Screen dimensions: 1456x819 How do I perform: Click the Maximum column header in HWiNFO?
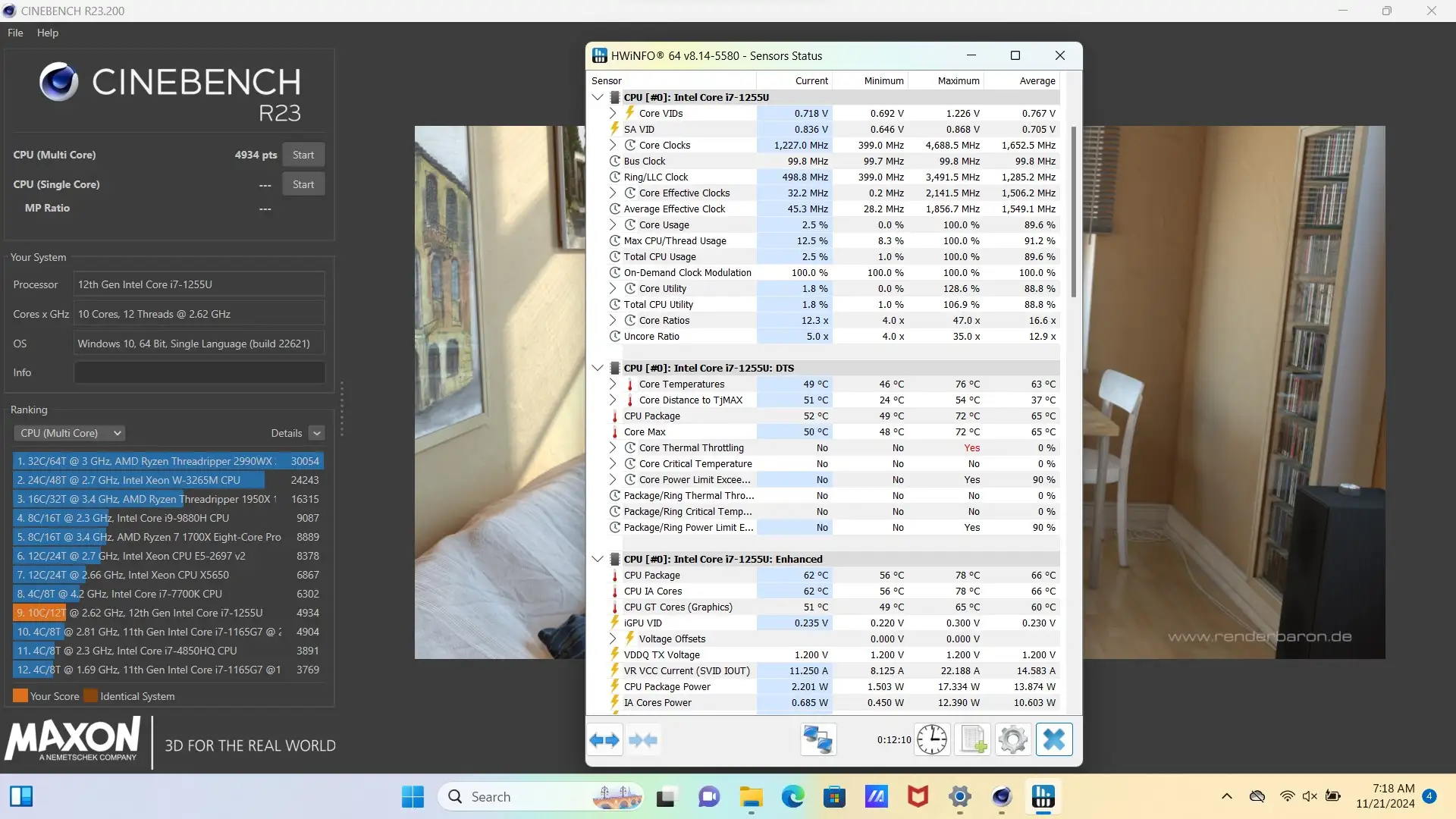pos(946,80)
